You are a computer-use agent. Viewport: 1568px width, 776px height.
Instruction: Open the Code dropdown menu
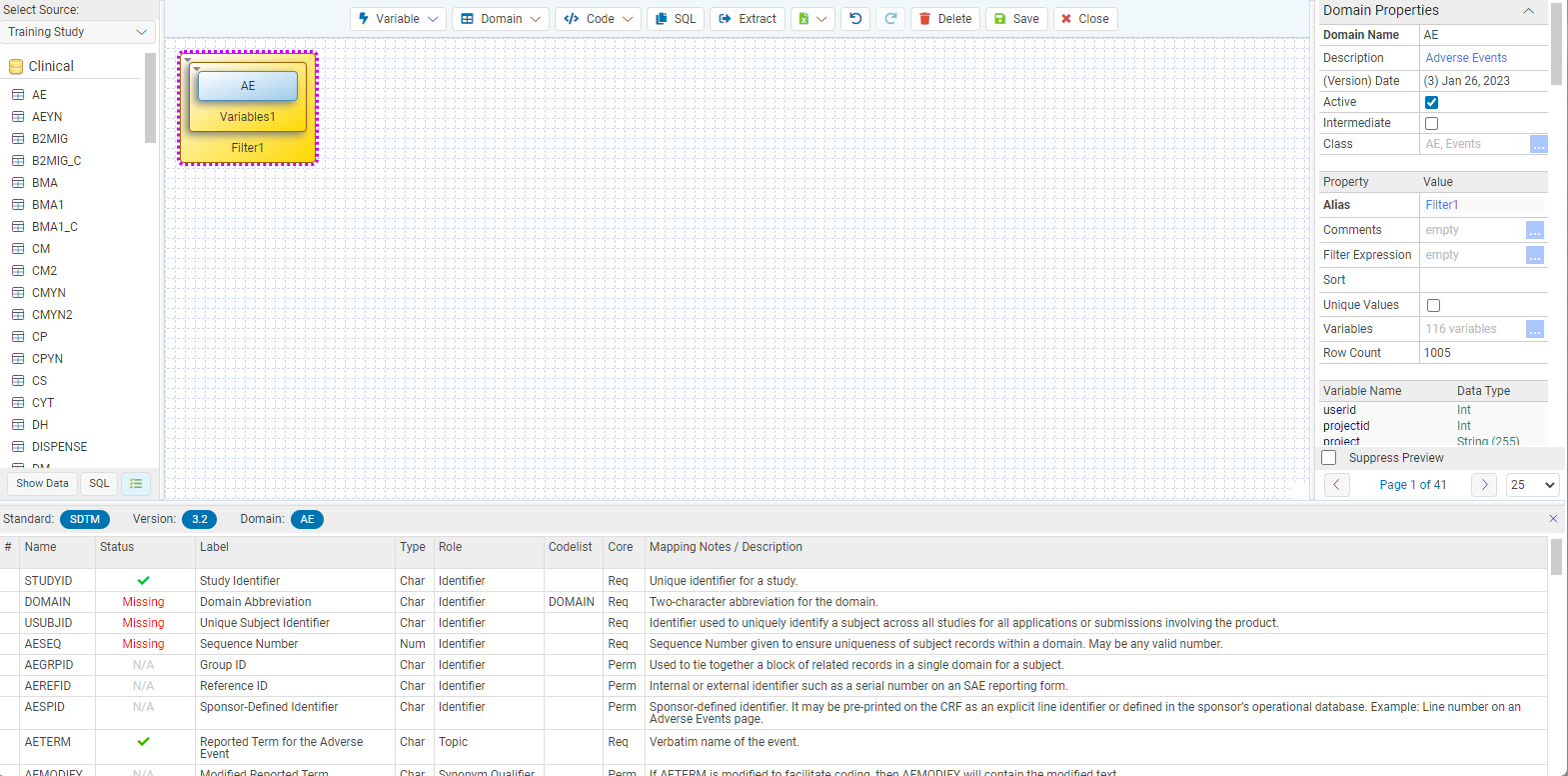tap(598, 19)
